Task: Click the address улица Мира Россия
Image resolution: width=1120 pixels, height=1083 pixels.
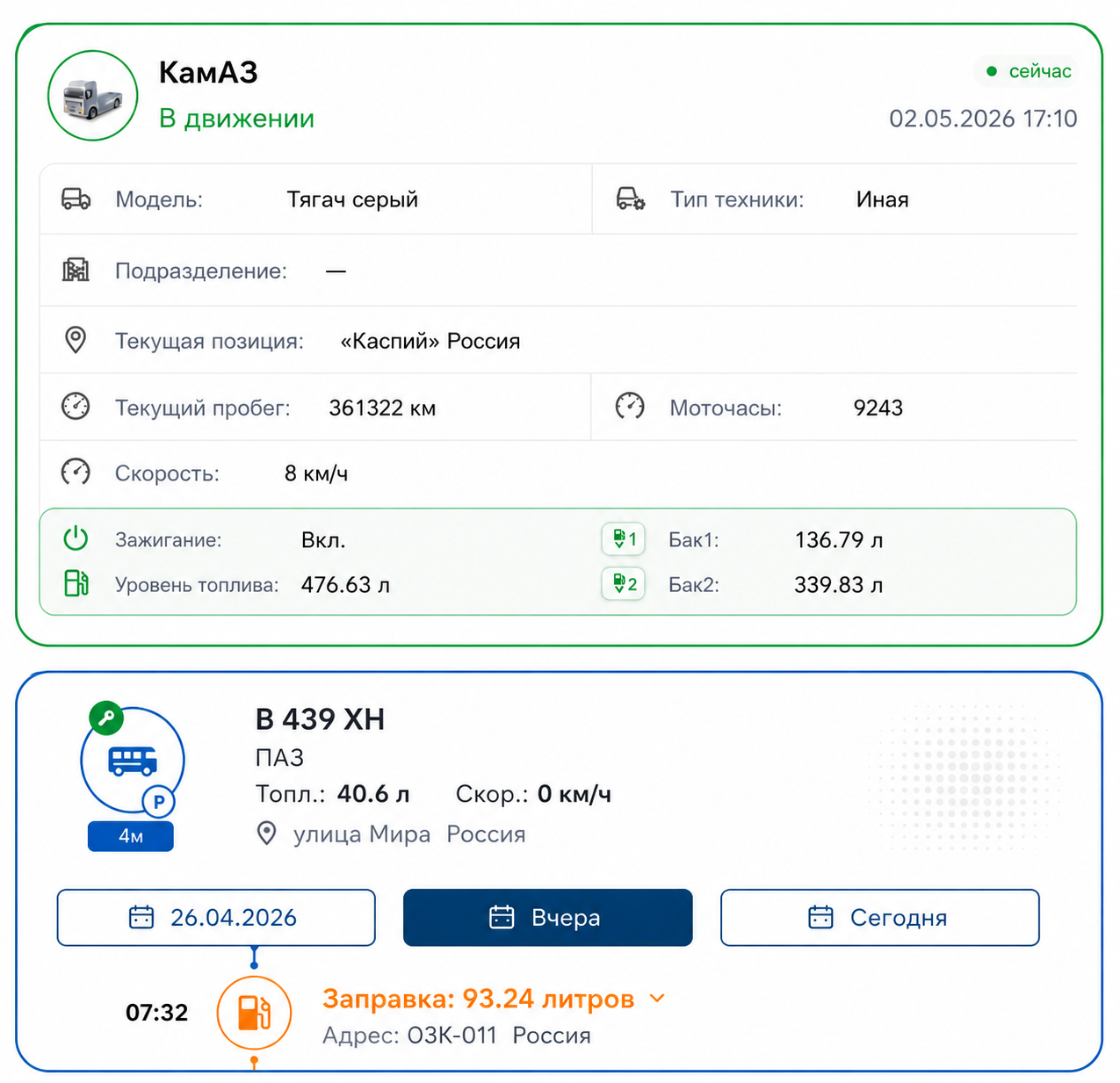Action: [409, 834]
